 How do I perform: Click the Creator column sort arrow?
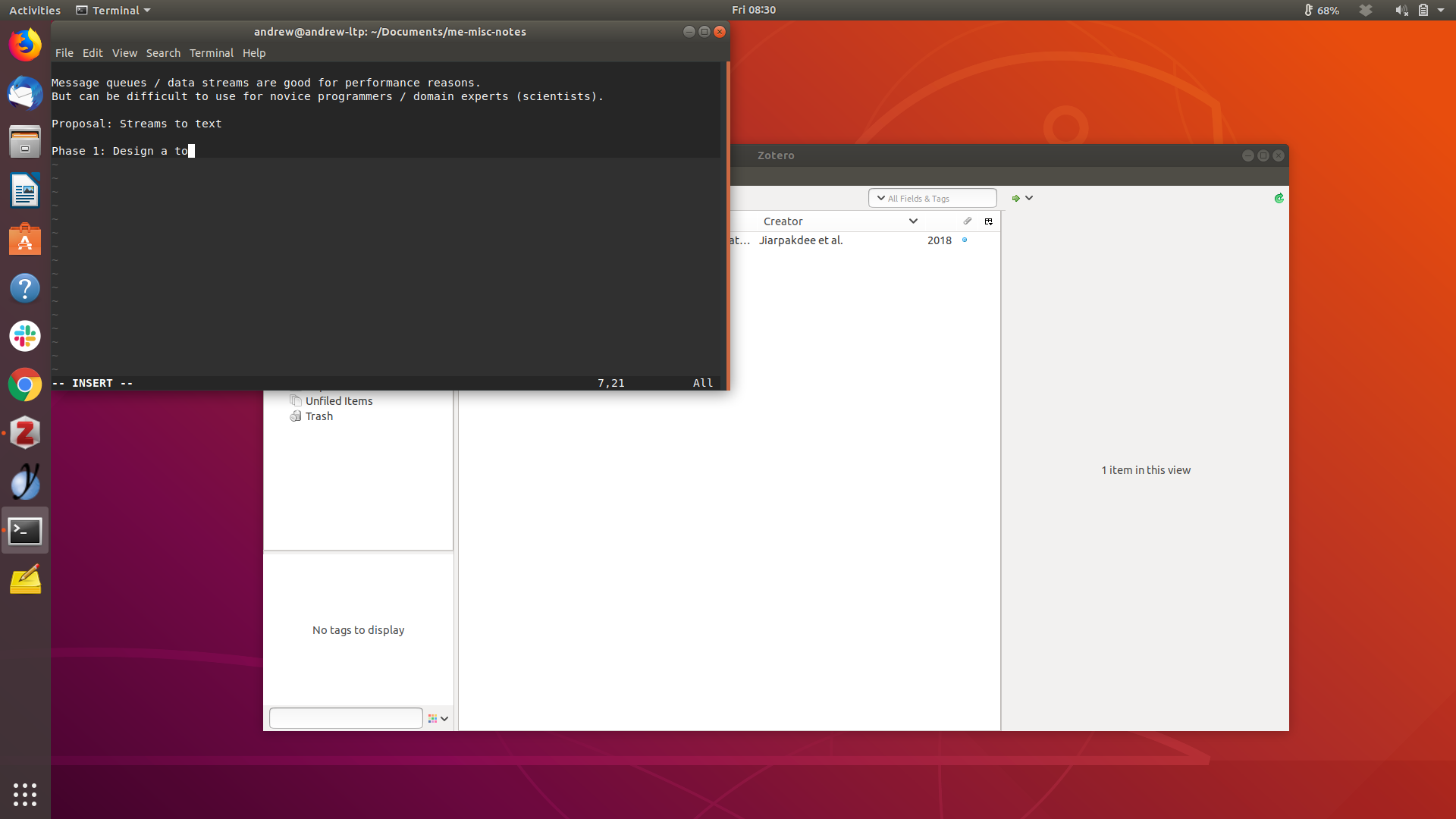pyautogui.click(x=913, y=221)
